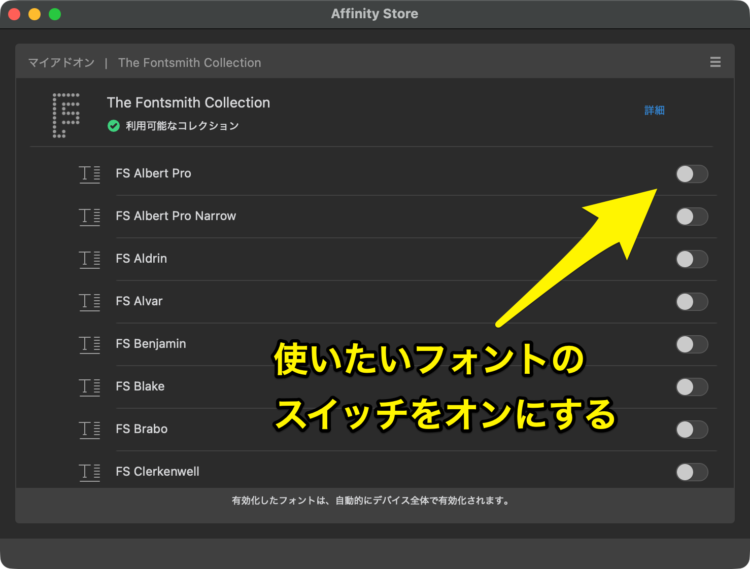Go back to マイアドオン breadcrumb
The image size is (750, 569).
click(61, 62)
